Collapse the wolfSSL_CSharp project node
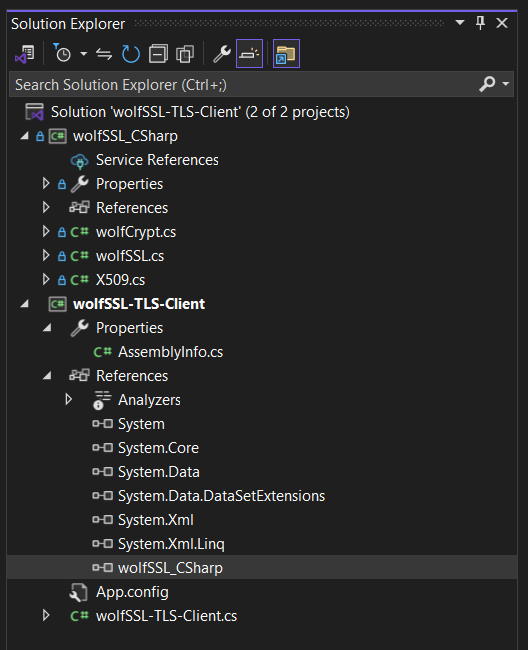The height and width of the screenshot is (650, 528). point(25,136)
